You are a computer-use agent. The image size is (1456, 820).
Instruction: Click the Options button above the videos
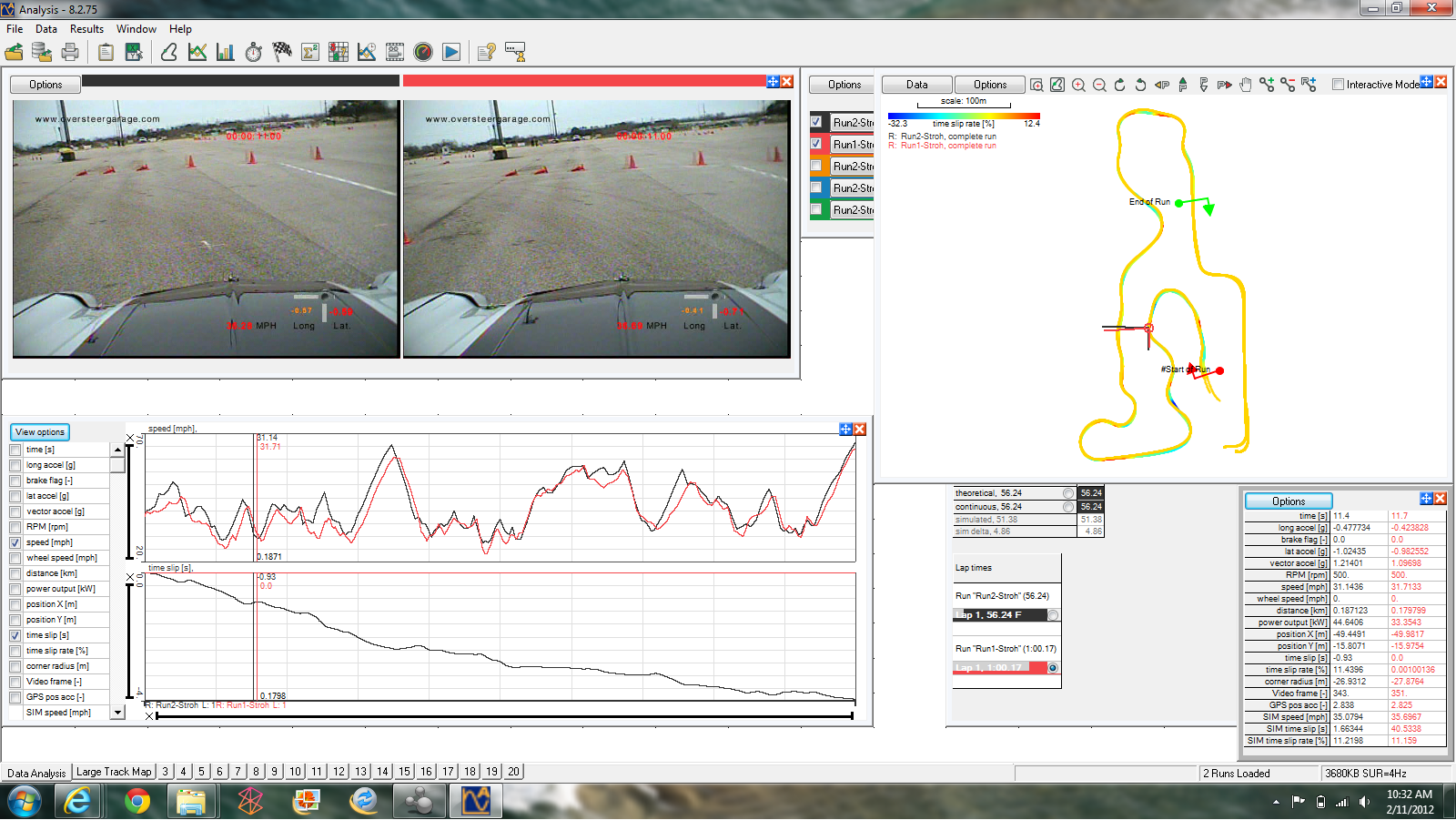(45, 85)
